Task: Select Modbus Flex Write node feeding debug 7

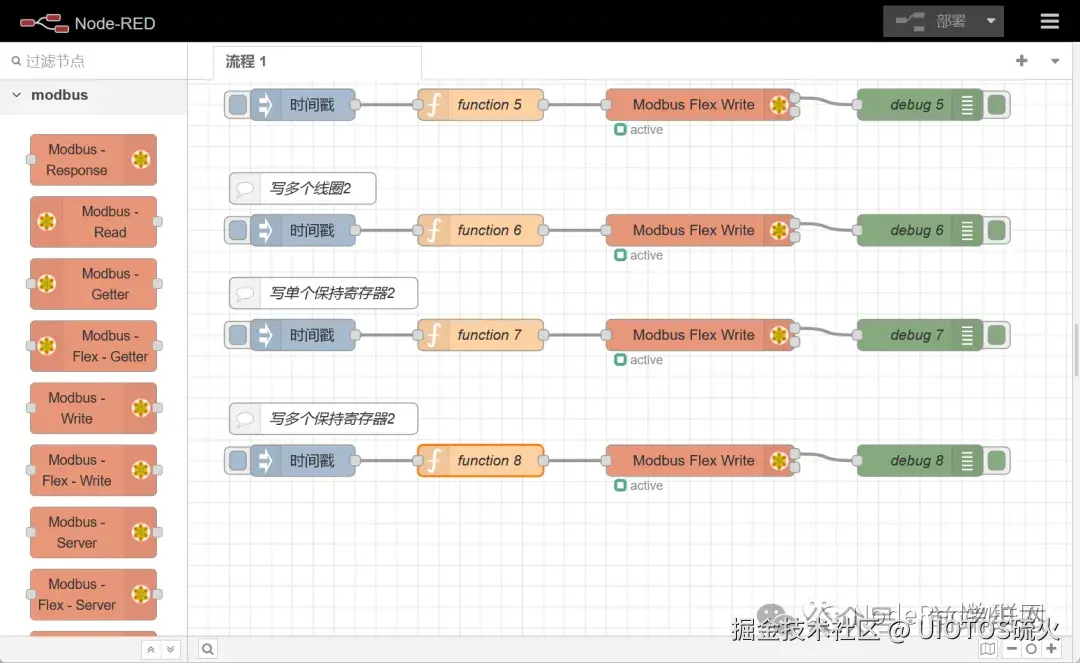Action: tap(699, 335)
